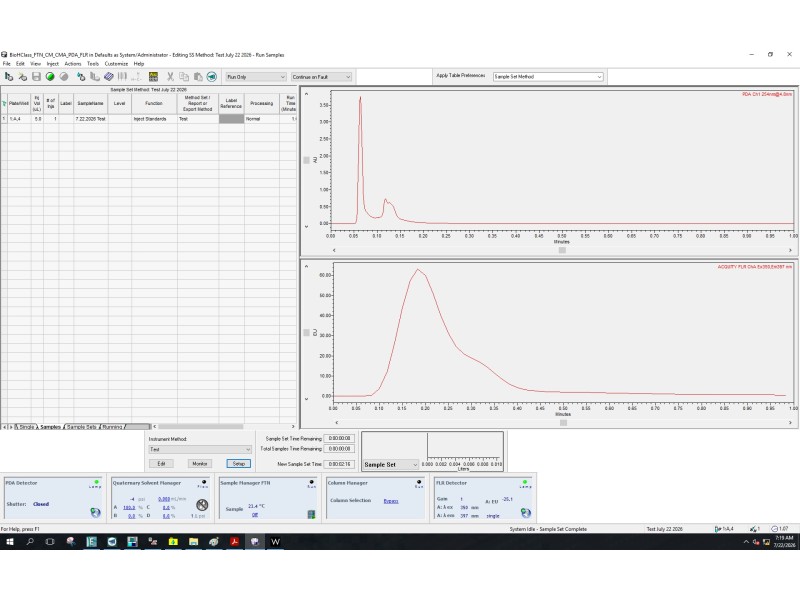Open taskbar search magnifier
Image resolution: width=800 pixels, height=600 pixels.
[30, 542]
